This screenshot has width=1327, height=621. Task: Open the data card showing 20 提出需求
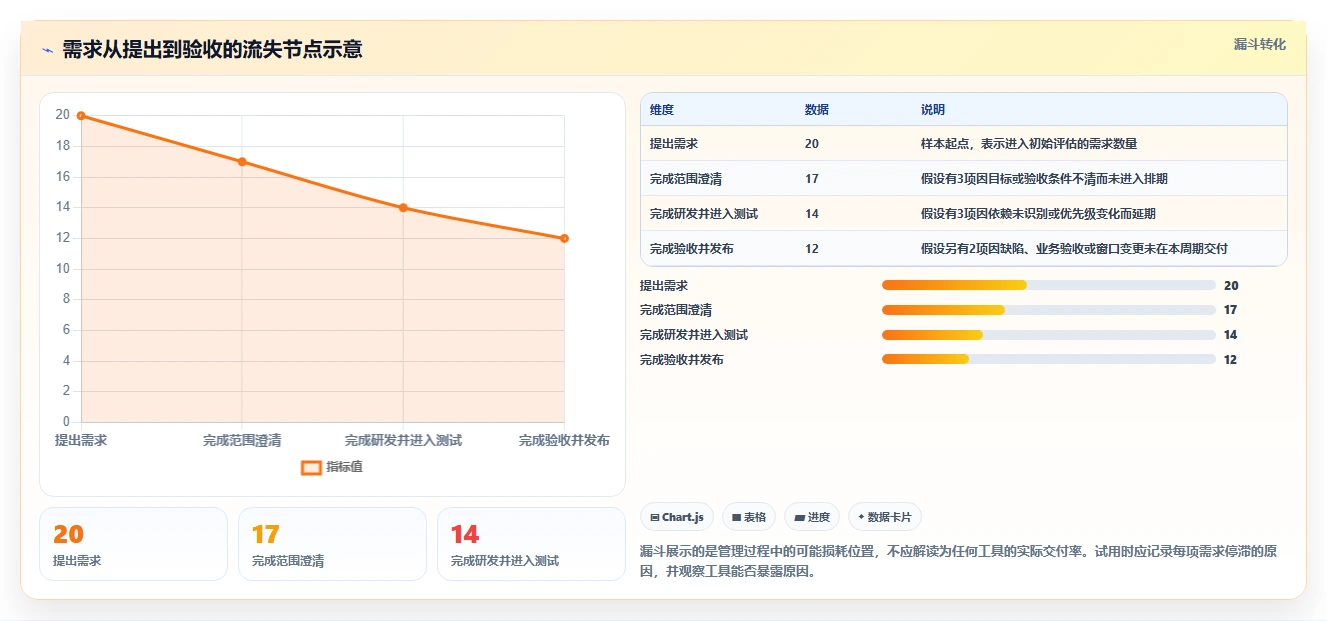(133, 544)
